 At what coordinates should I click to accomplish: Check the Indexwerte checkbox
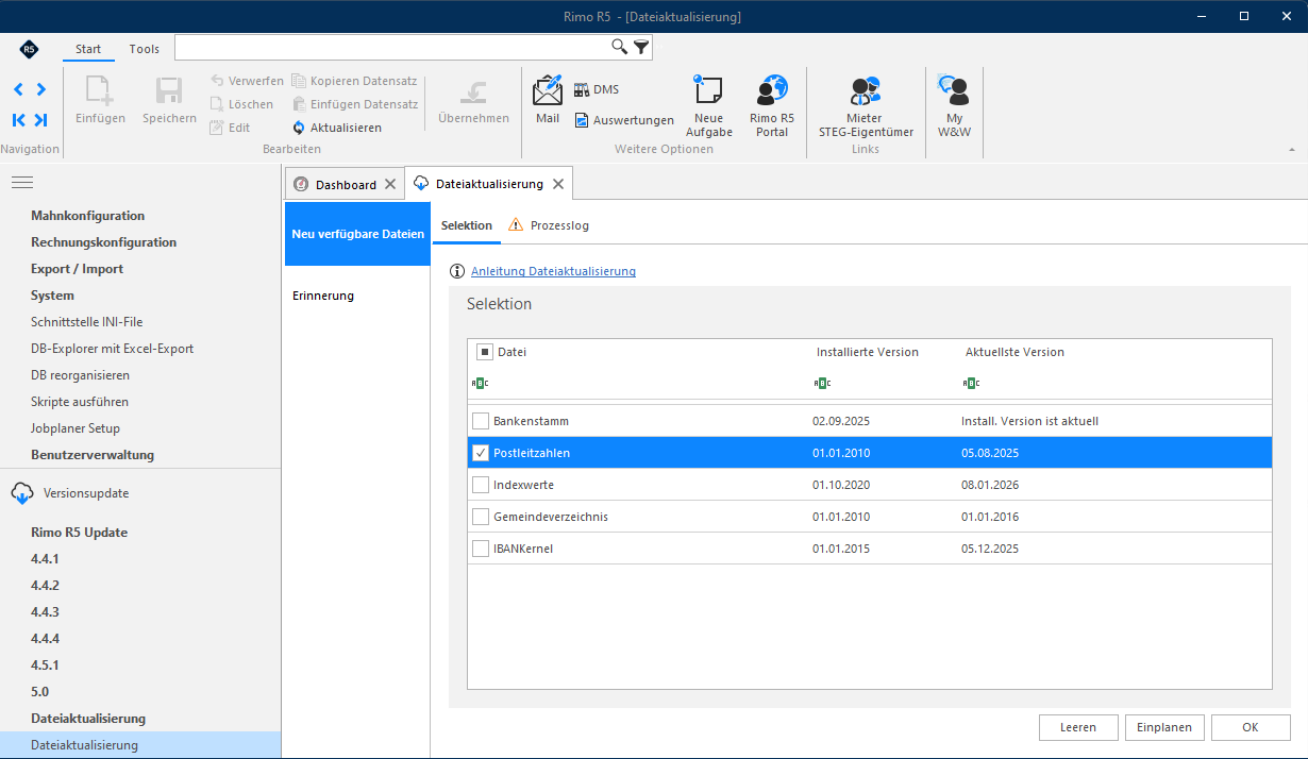tap(481, 485)
